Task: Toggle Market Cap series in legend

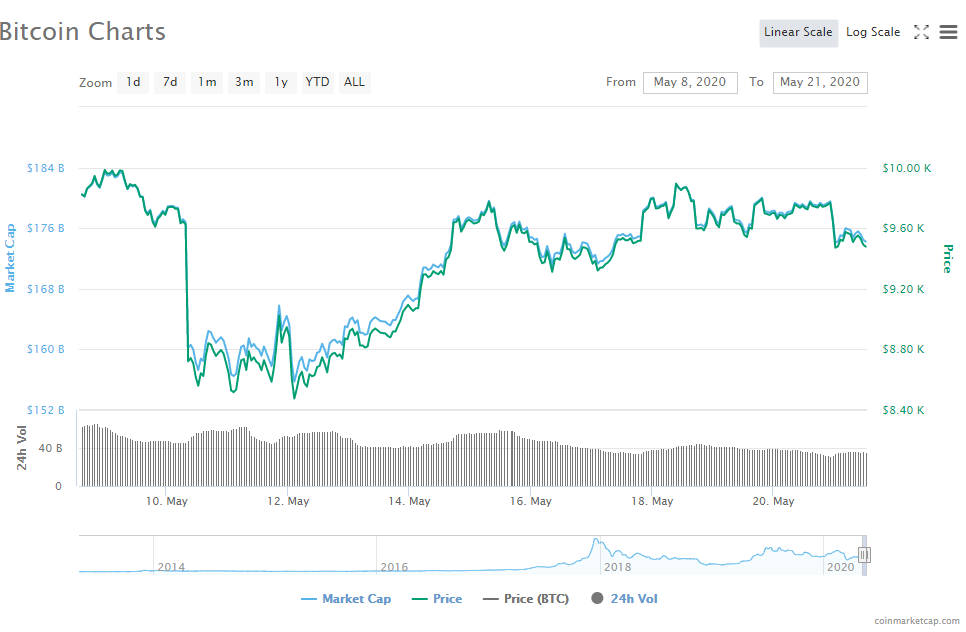Action: pyautogui.click(x=346, y=599)
